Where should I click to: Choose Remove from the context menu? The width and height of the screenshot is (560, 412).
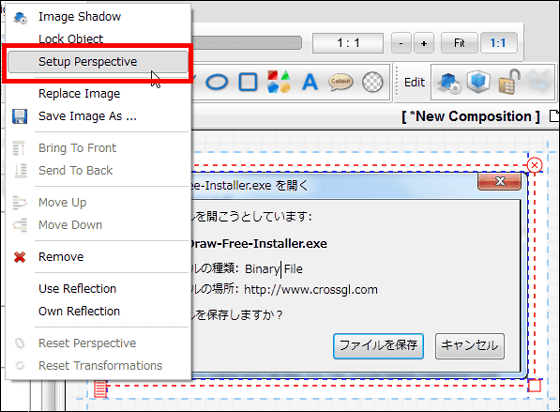click(x=98, y=257)
